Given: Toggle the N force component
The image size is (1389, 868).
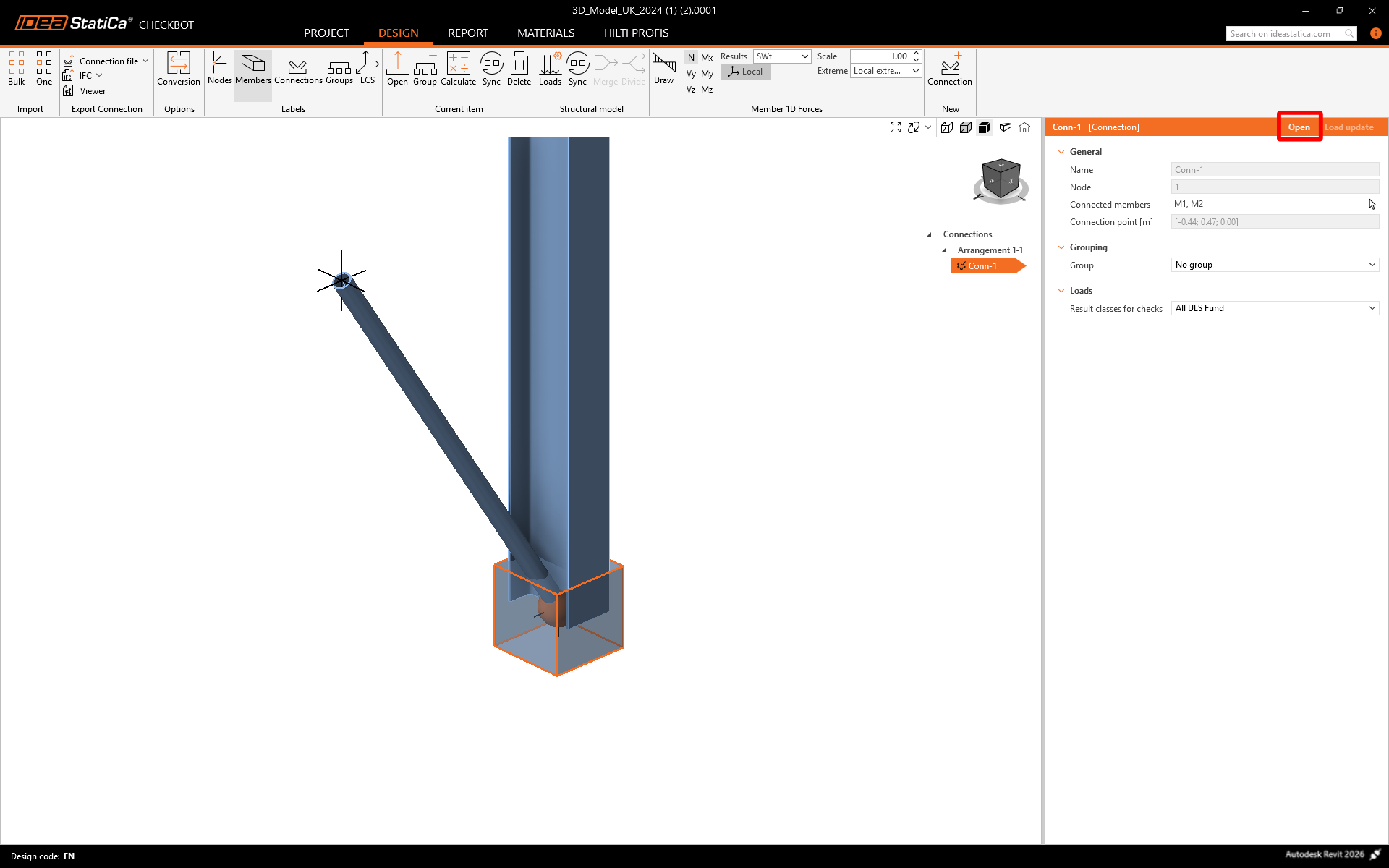Looking at the screenshot, I should tap(691, 57).
